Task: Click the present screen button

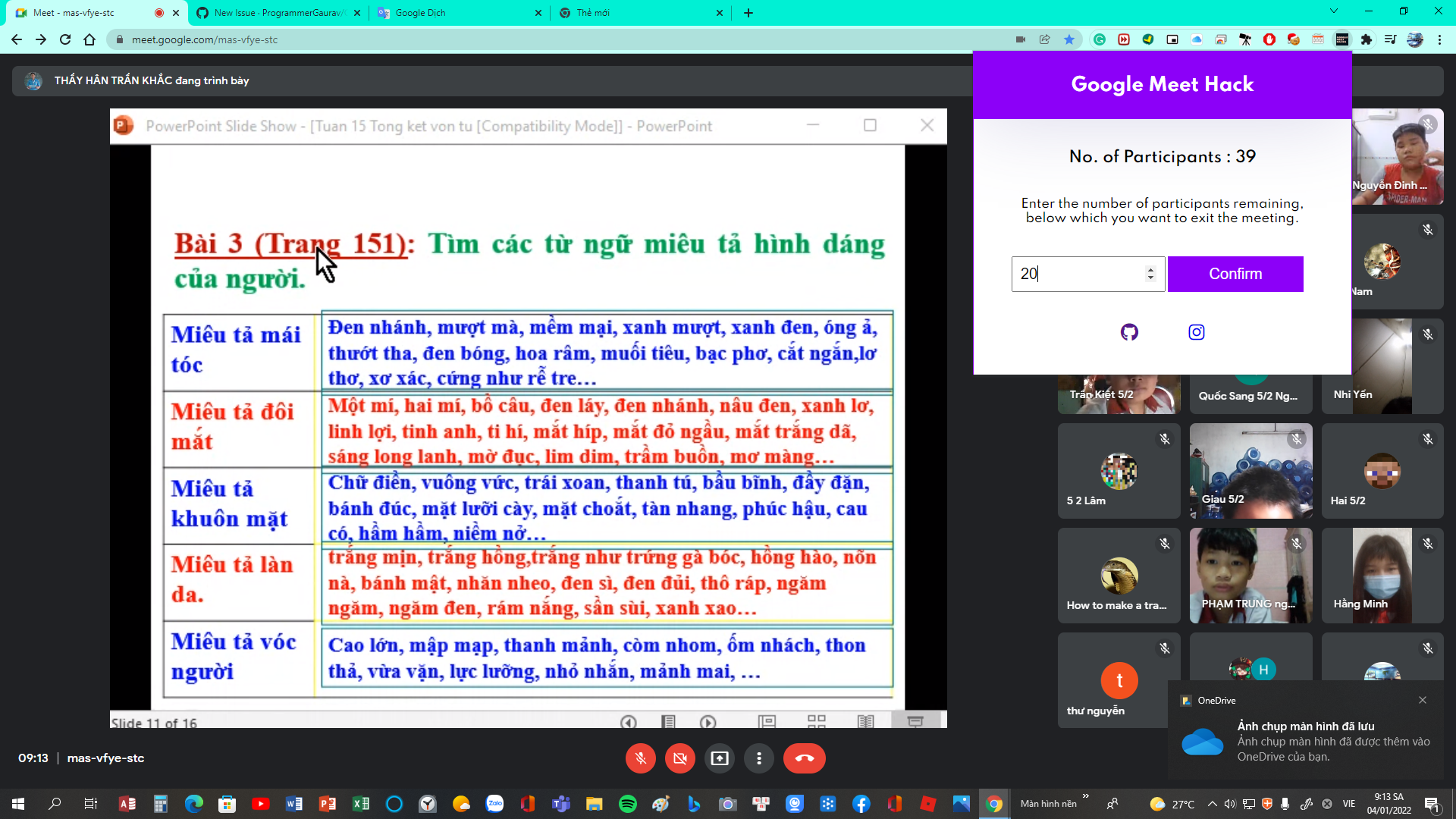Action: [719, 758]
